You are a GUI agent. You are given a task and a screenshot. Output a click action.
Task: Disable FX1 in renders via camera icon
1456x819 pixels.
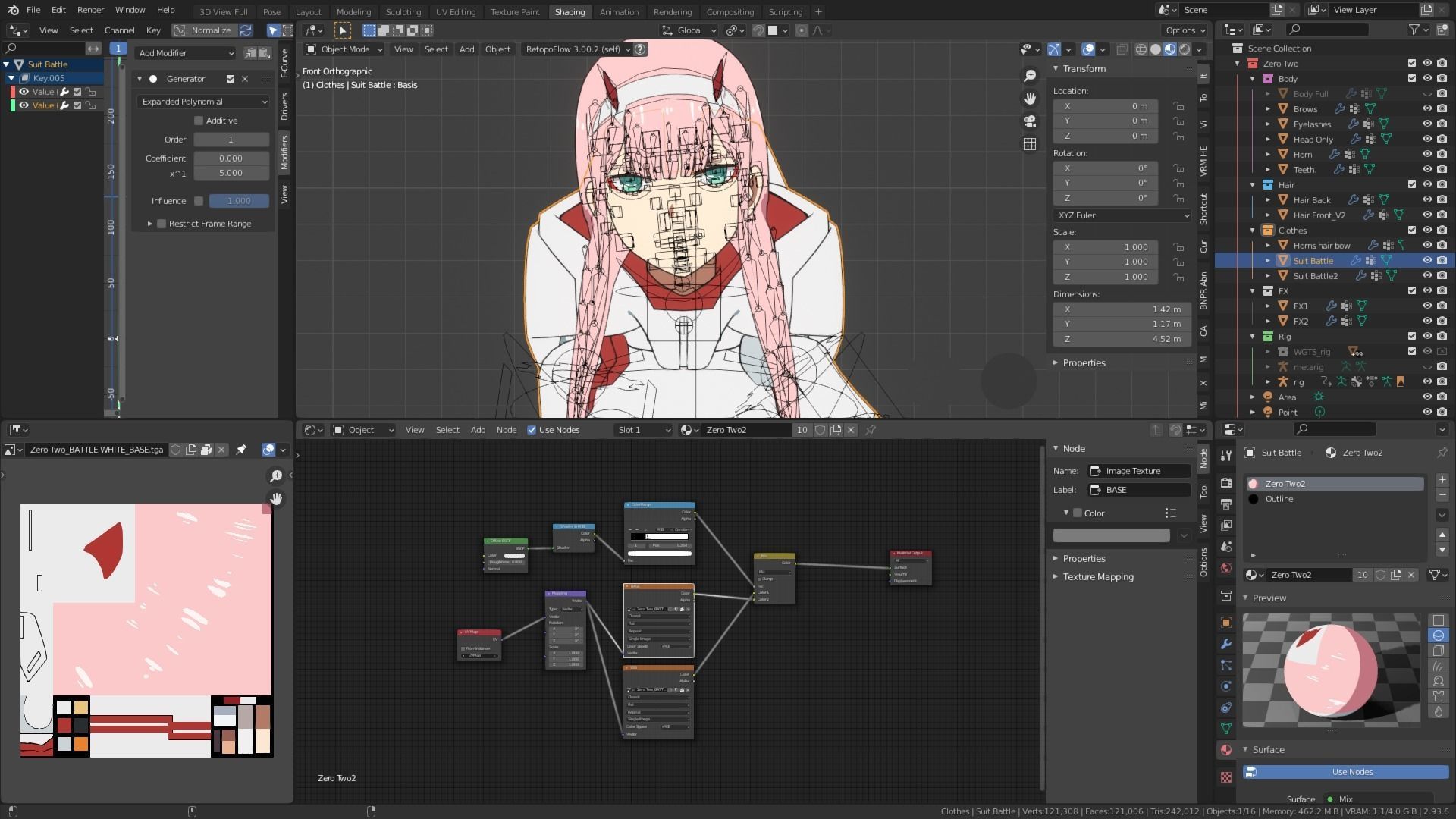point(1442,306)
